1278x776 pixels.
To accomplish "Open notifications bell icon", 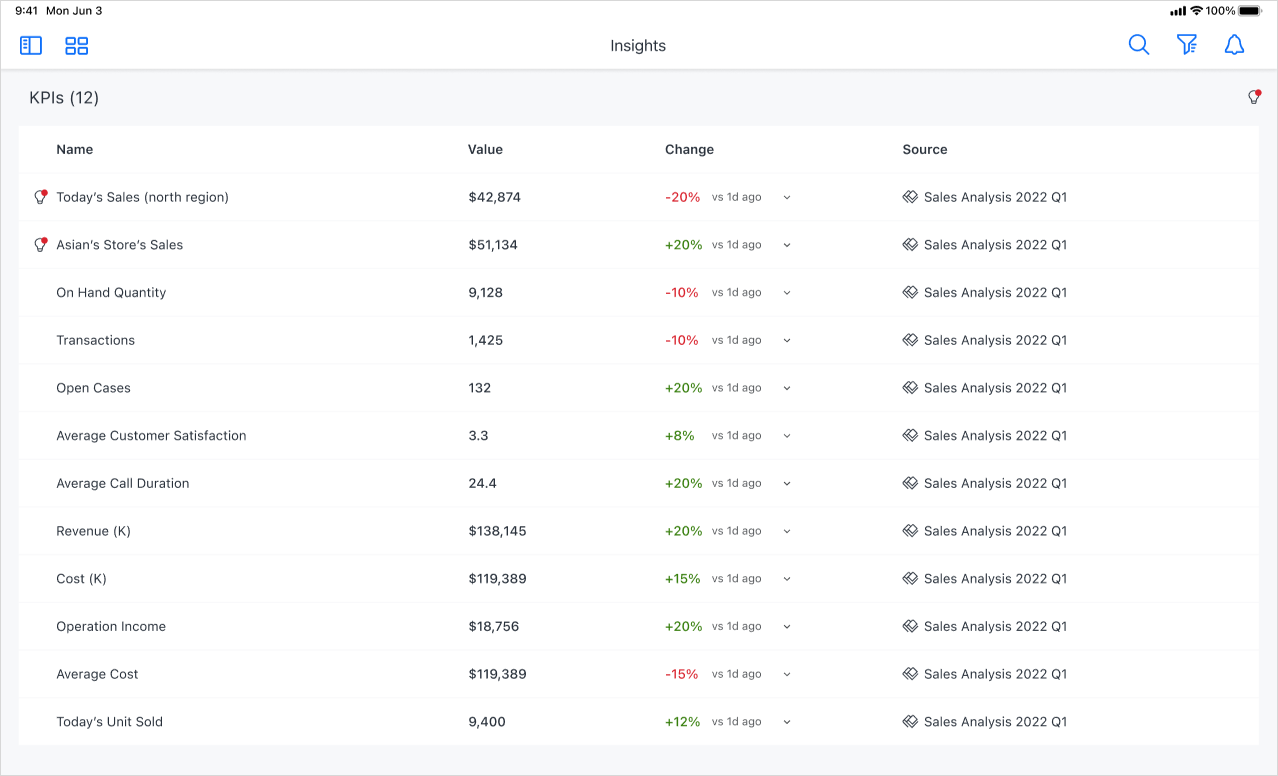I will [1235, 45].
